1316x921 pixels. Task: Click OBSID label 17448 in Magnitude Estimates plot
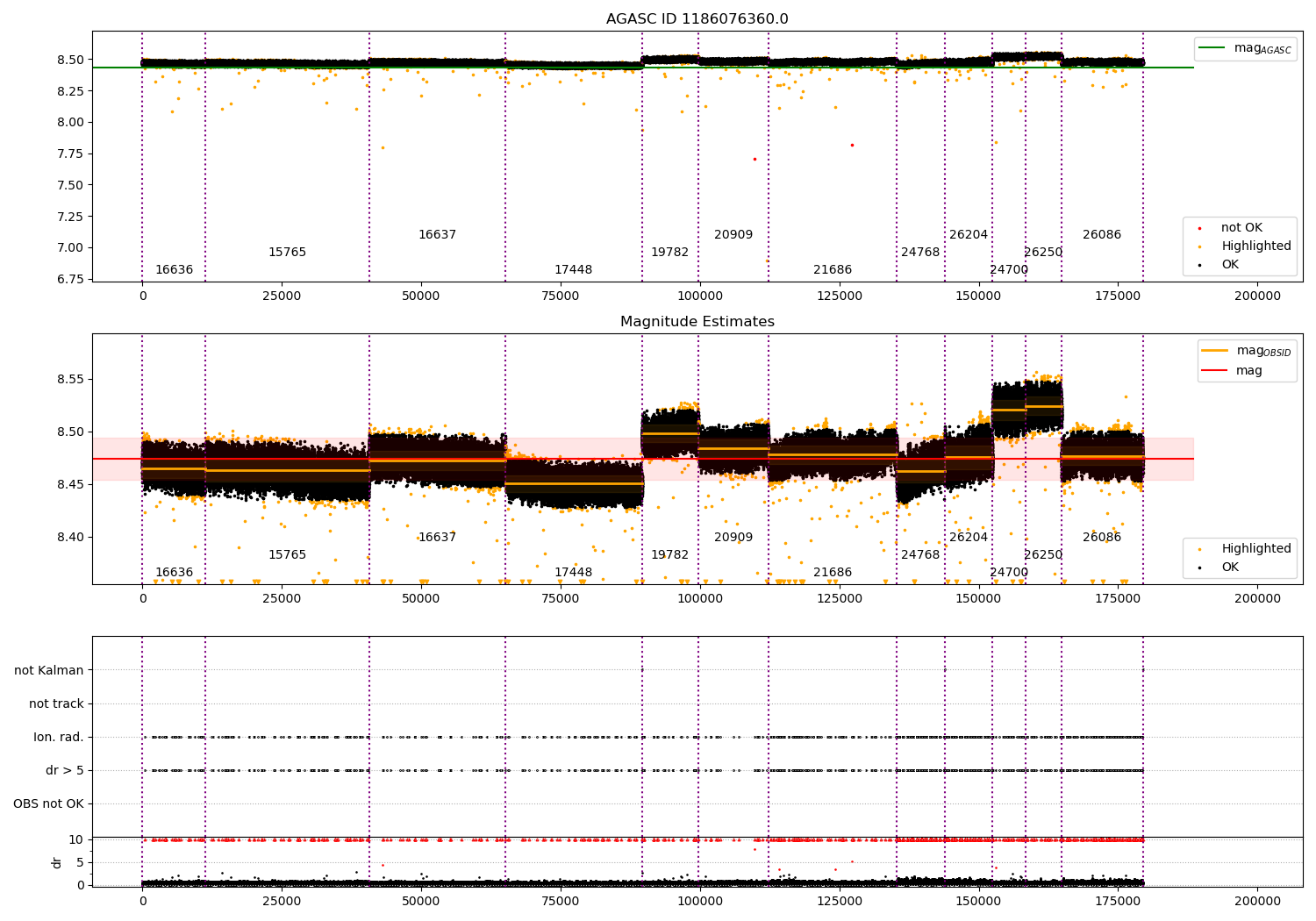[573, 573]
